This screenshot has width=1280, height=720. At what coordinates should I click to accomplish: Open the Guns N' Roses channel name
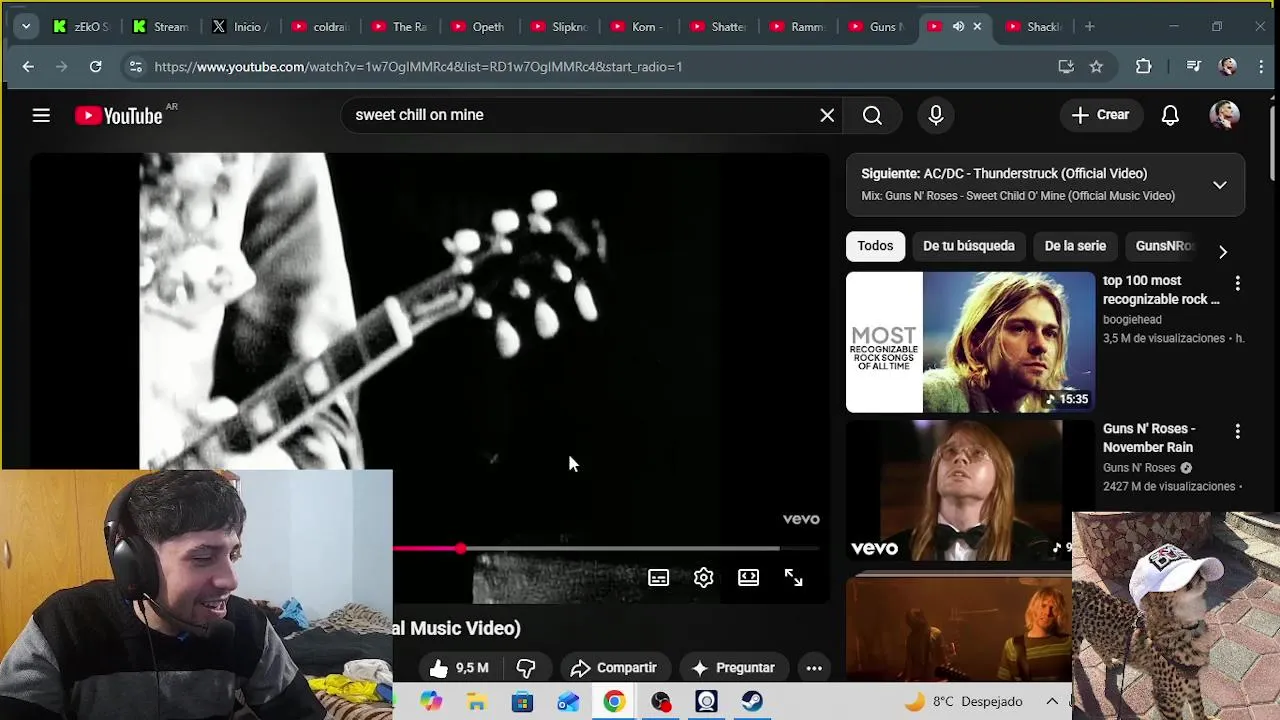[1139, 467]
